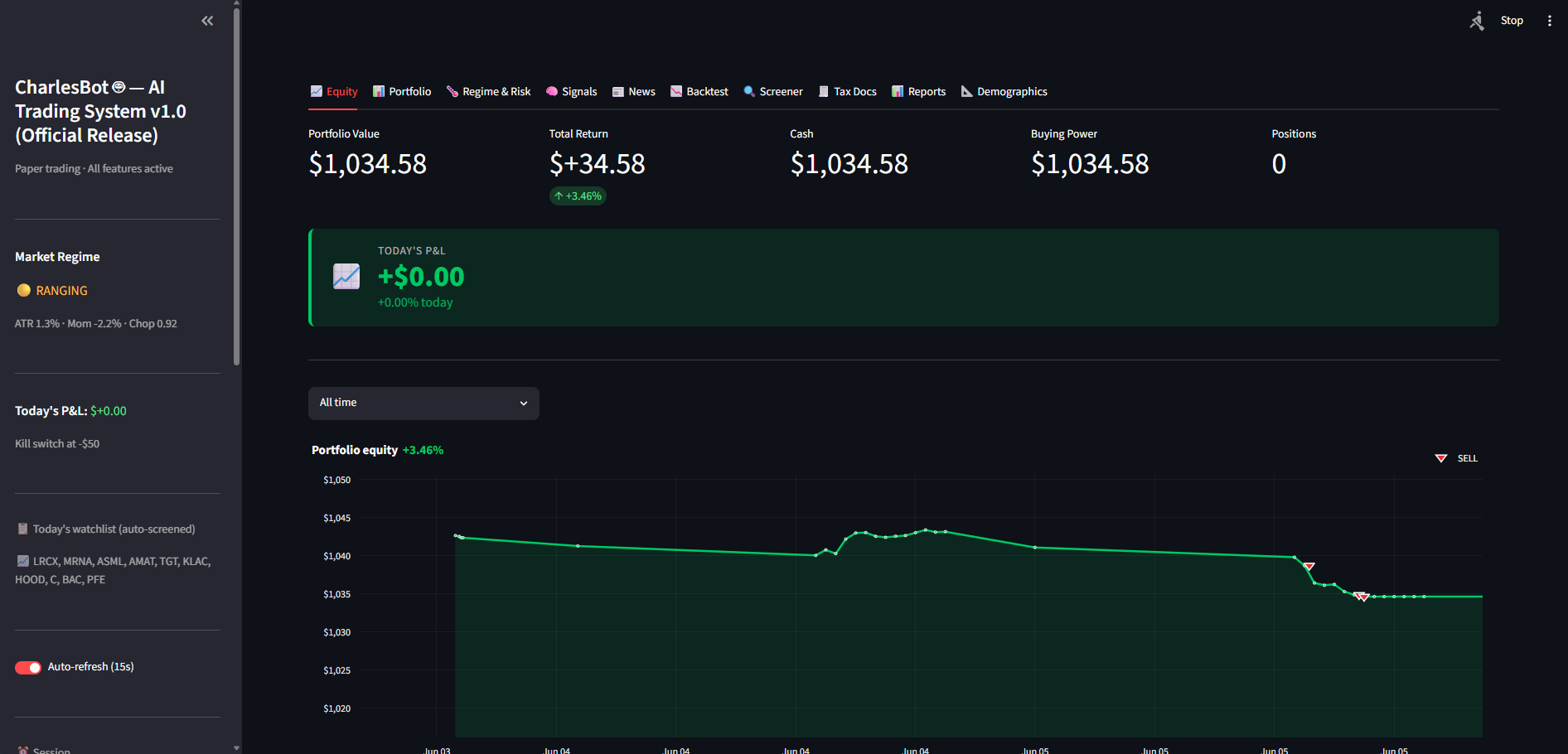This screenshot has width=1568, height=754.
Task: View the Tax Docs tab
Action: 847,91
